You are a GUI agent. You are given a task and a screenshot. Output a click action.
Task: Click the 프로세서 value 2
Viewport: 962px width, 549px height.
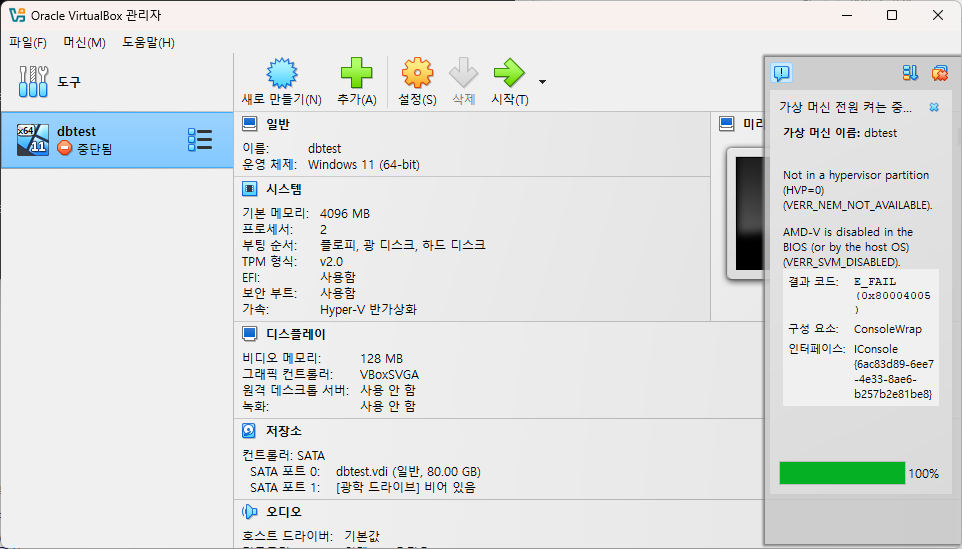tap(323, 229)
